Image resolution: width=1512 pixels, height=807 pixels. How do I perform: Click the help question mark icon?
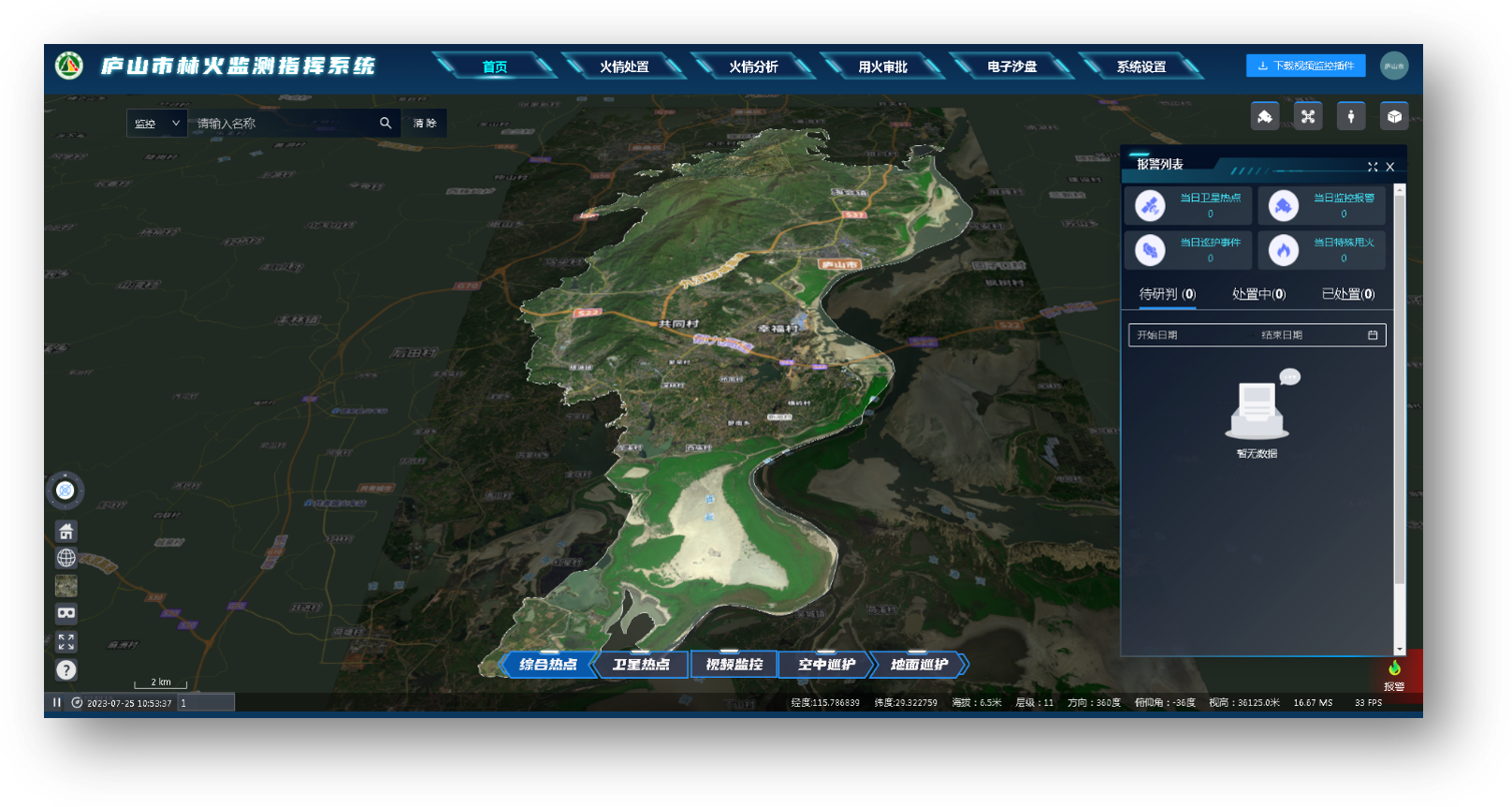tap(66, 670)
